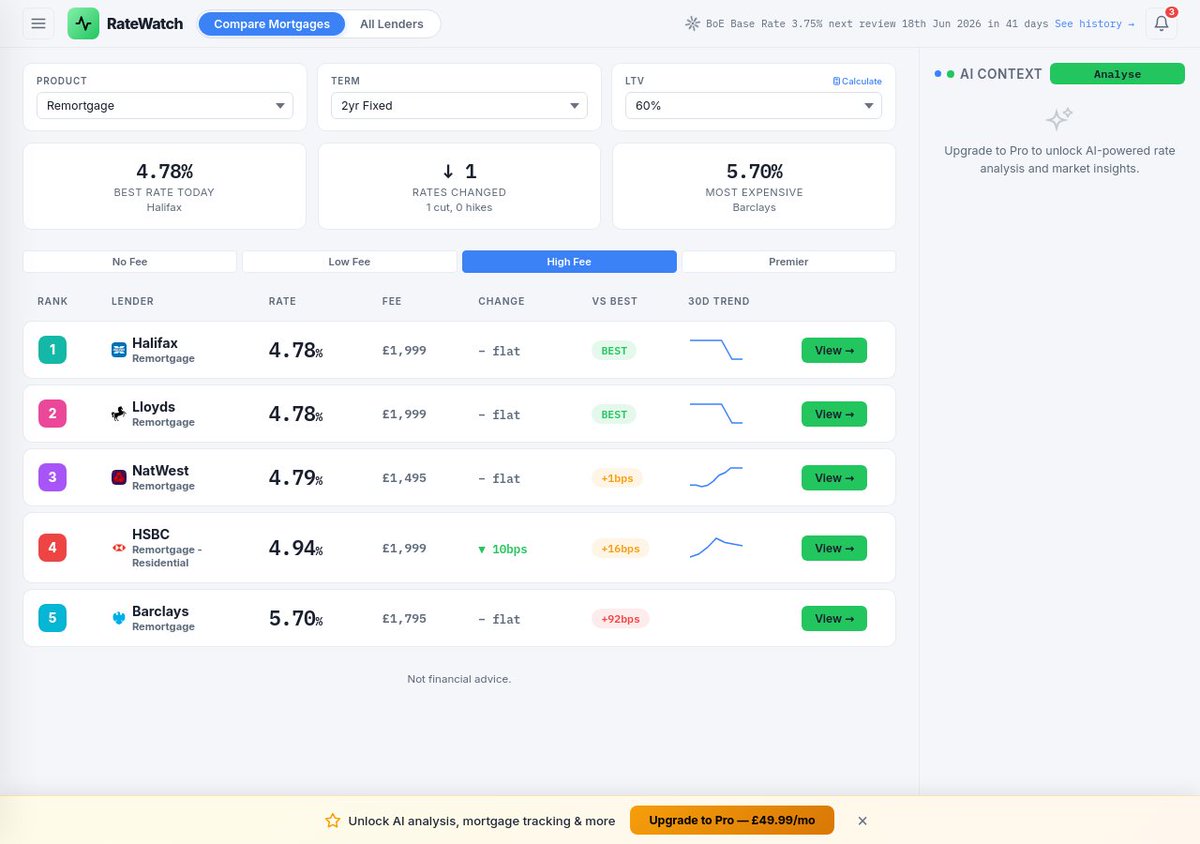Click the Lloyds BEST badge
Image resolution: width=1200 pixels, height=844 pixels.
pyautogui.click(x=614, y=414)
